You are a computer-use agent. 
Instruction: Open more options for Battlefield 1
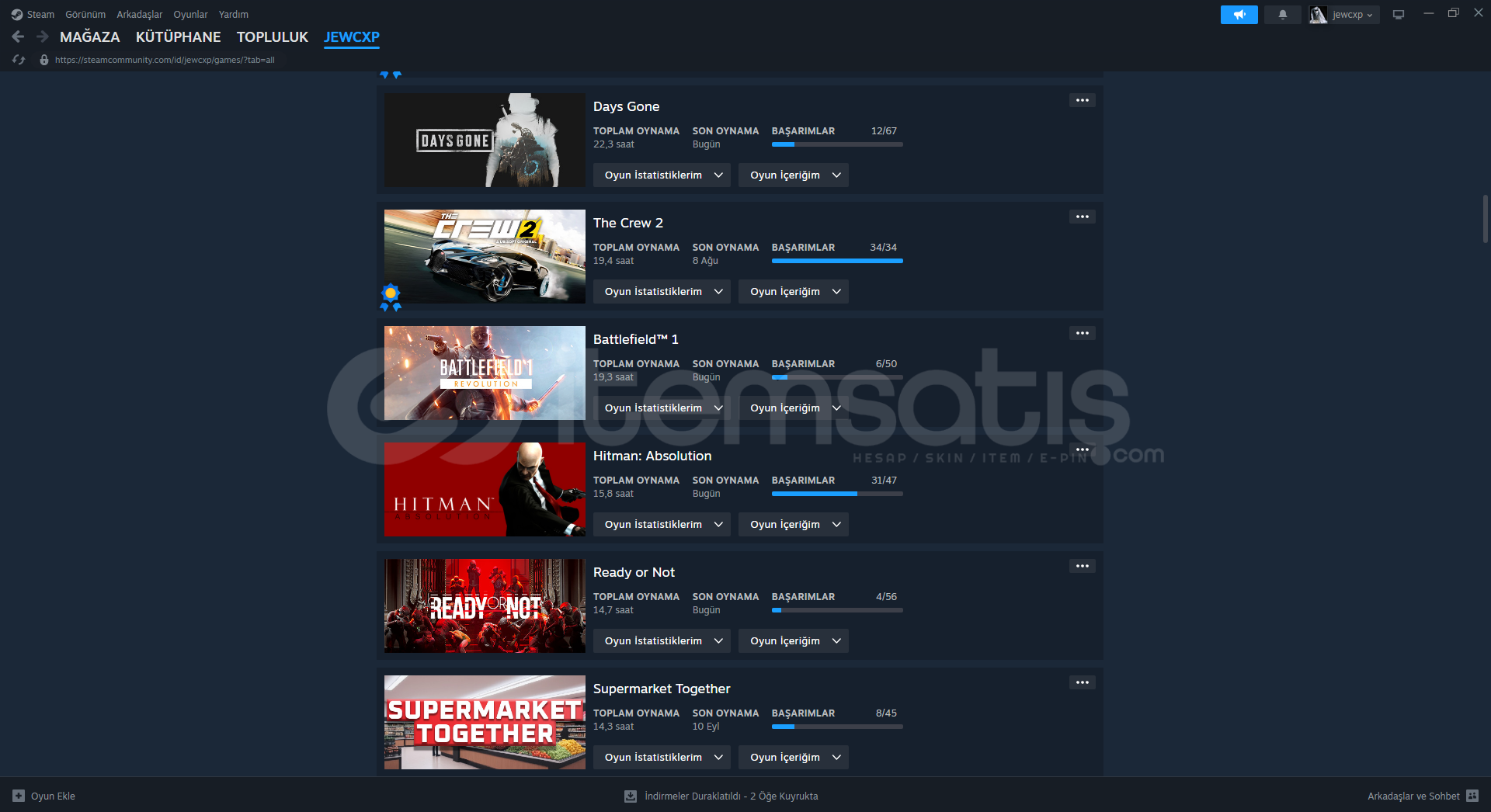1083,333
